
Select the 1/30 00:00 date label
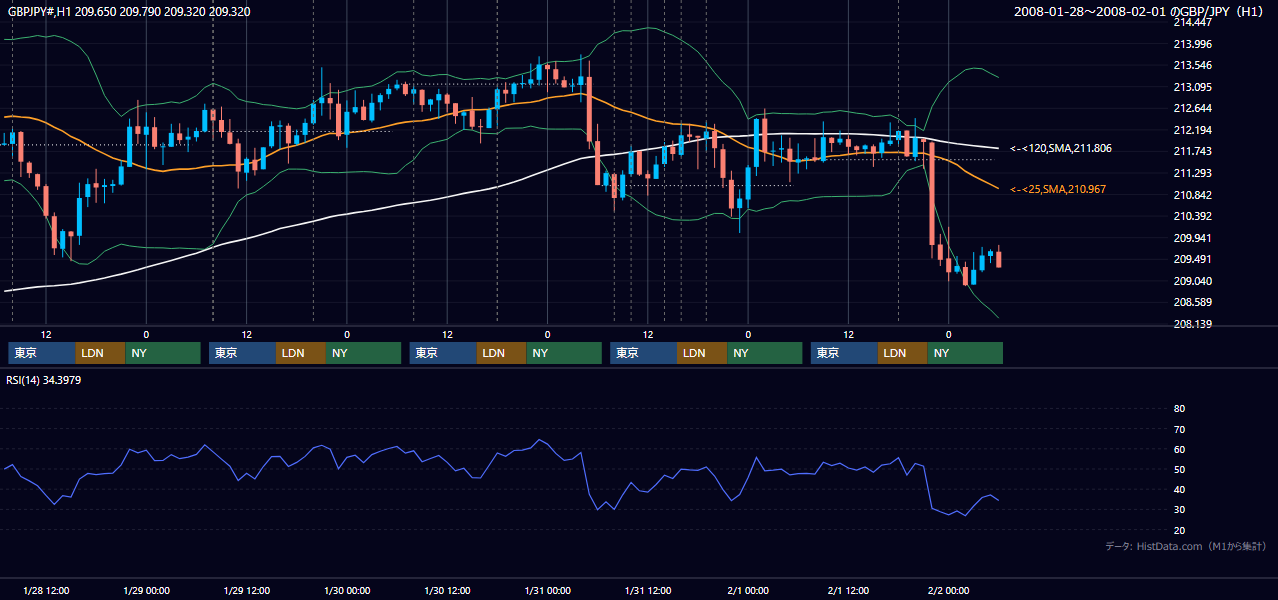click(347, 591)
